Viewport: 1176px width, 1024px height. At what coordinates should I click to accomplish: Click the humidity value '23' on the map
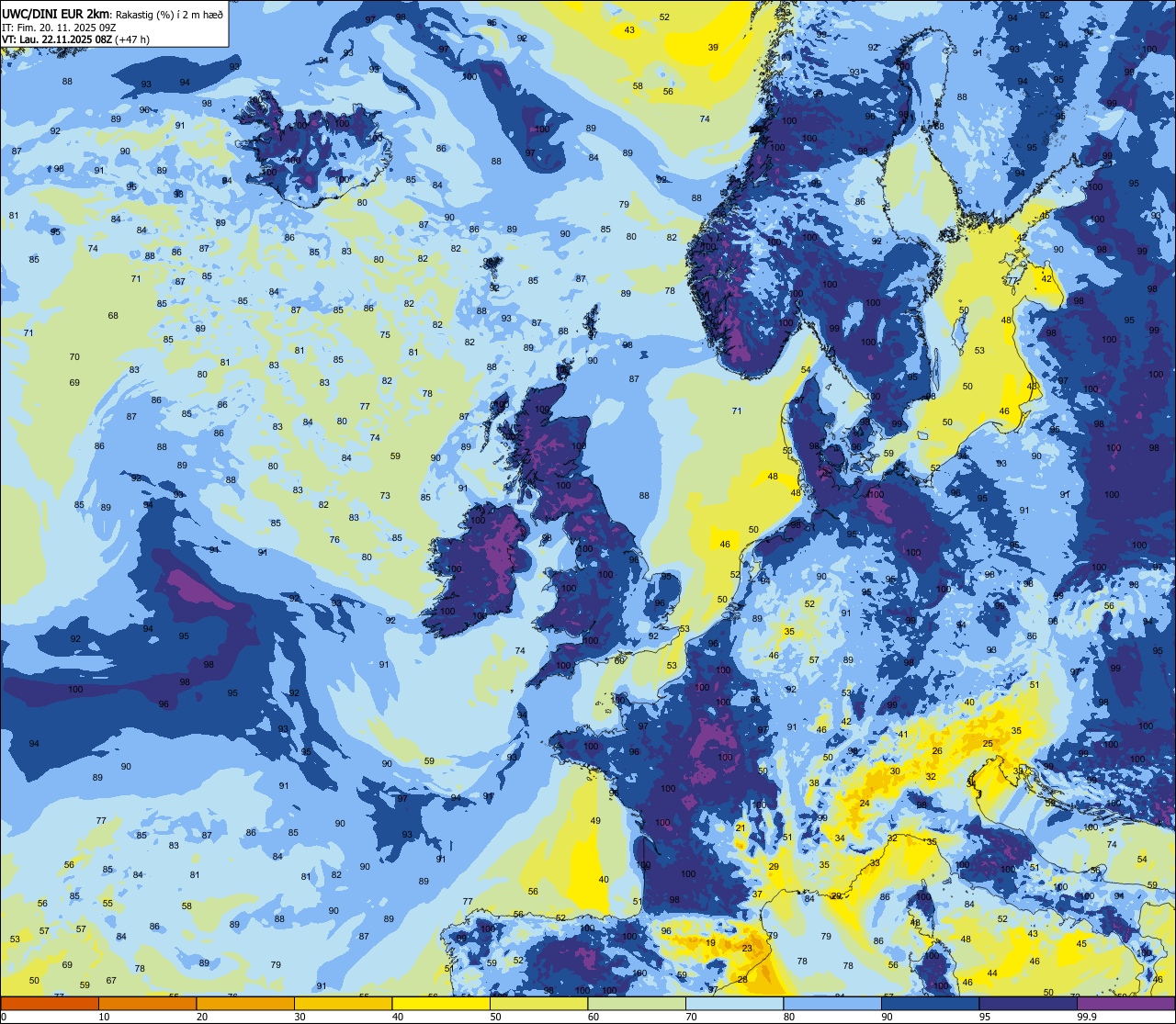pyautogui.click(x=747, y=949)
